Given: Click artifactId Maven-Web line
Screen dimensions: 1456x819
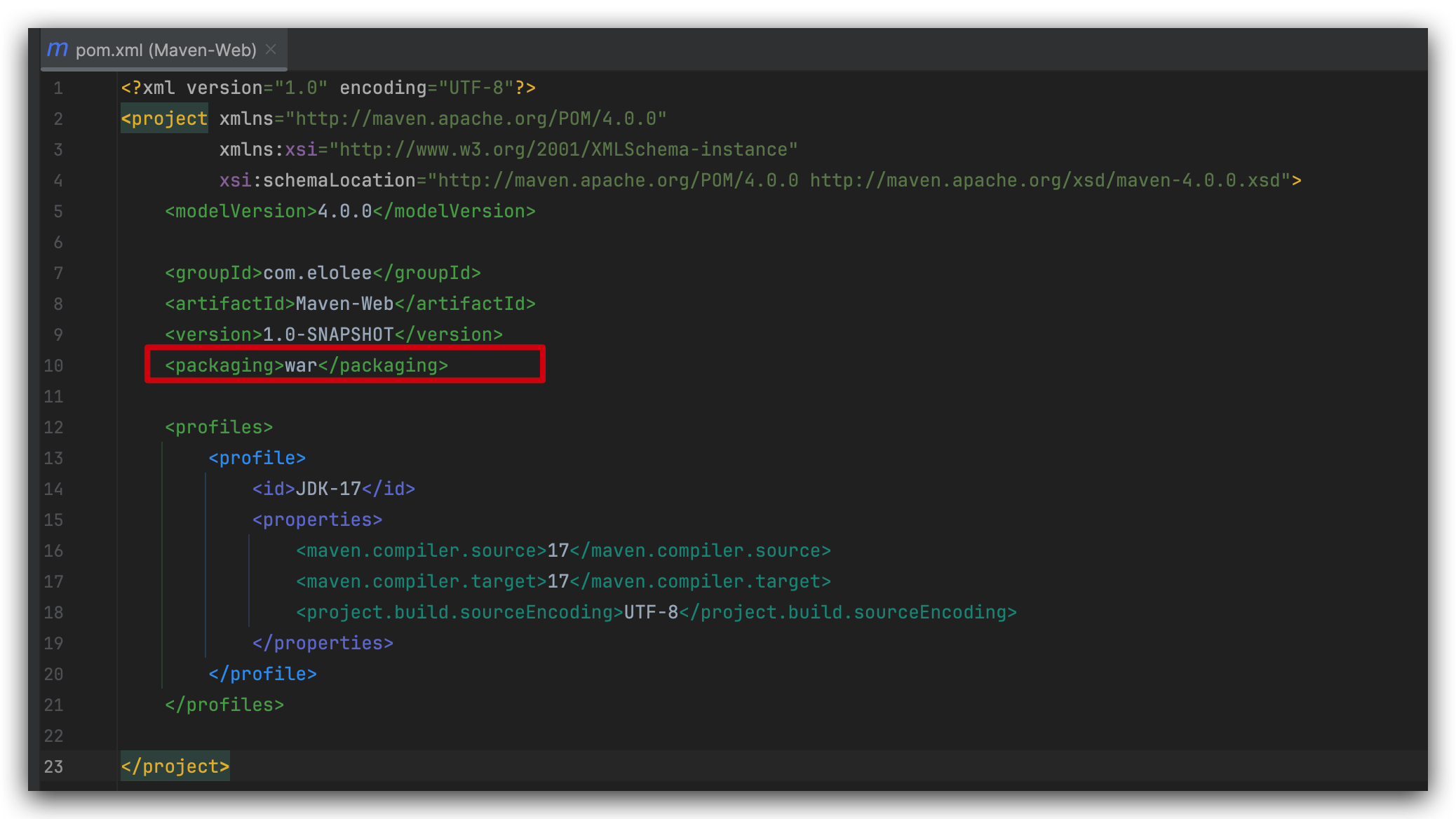Looking at the screenshot, I should (x=350, y=304).
